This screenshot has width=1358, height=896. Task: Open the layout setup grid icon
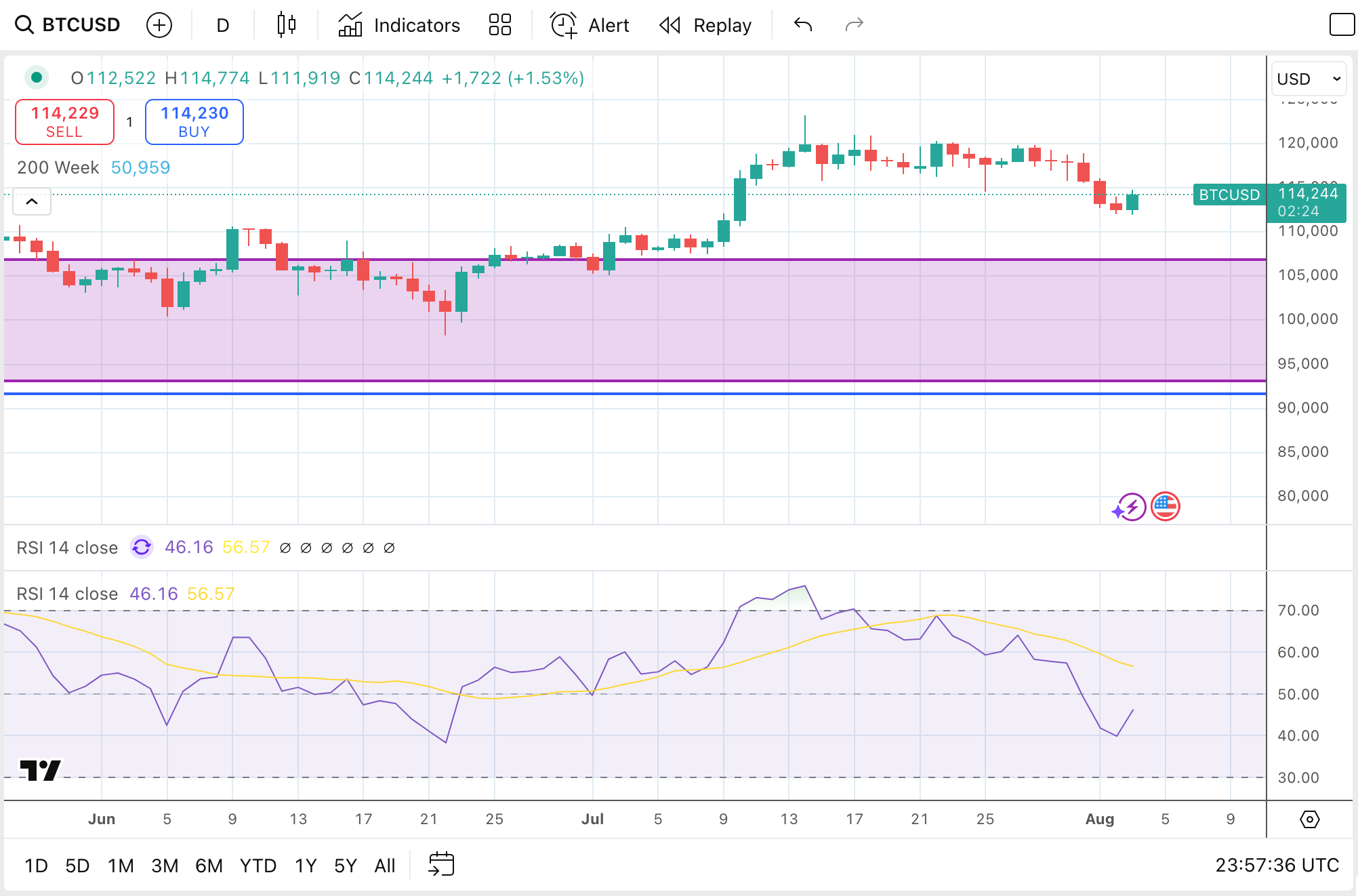tap(499, 25)
